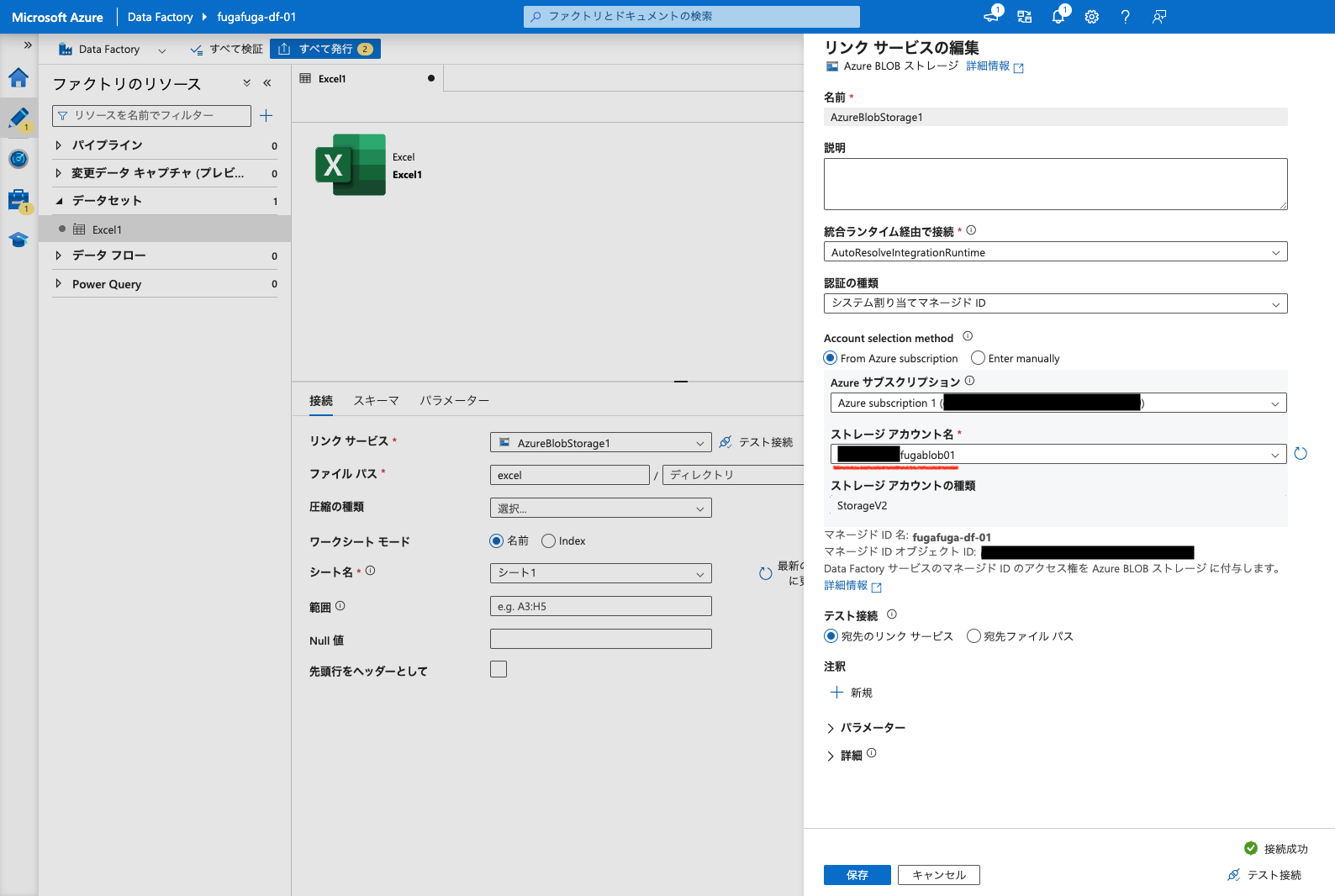Click キャンセル button

coord(939,875)
